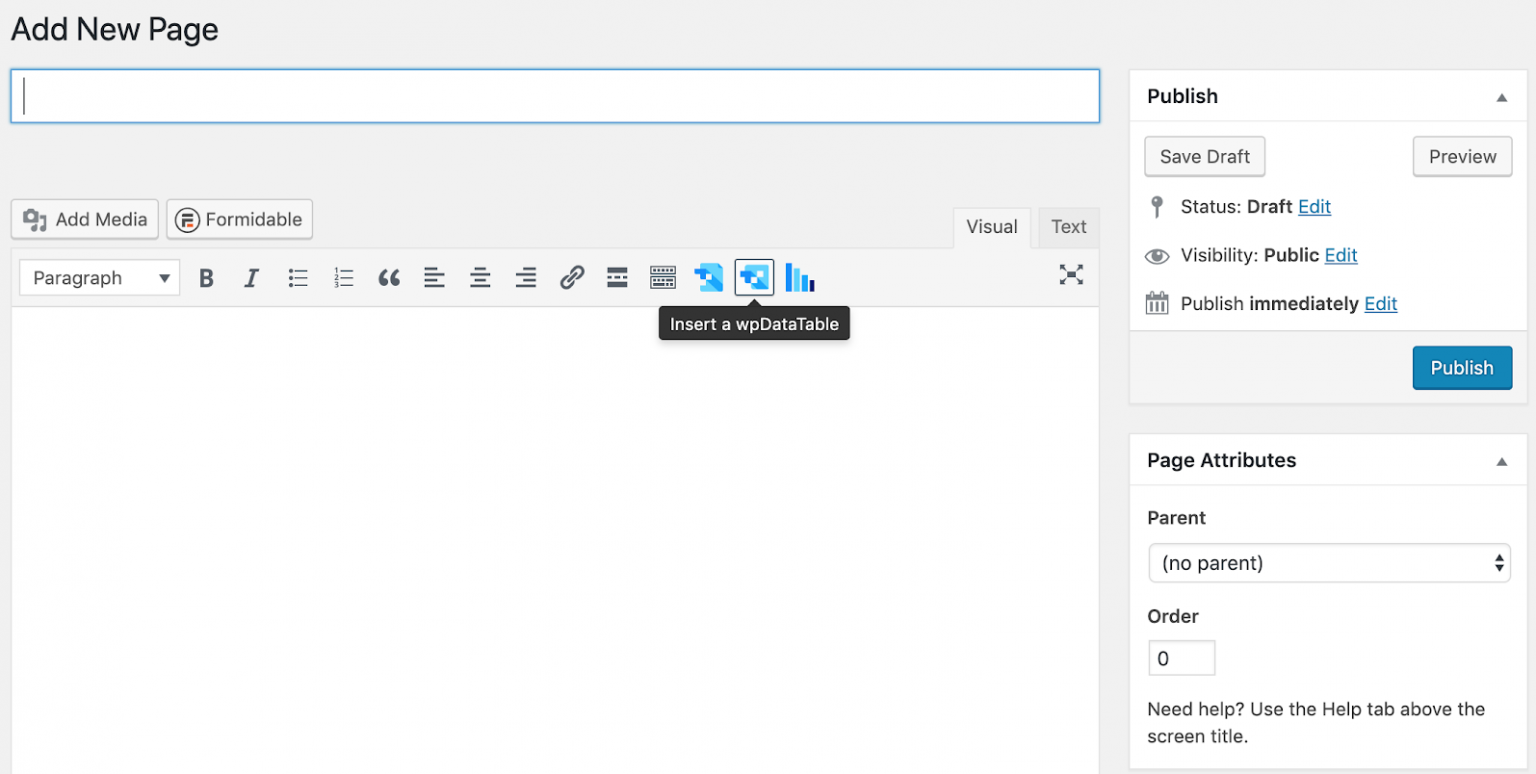Collapse the Publish panel
The height and width of the screenshot is (774, 1536).
pyautogui.click(x=1501, y=96)
